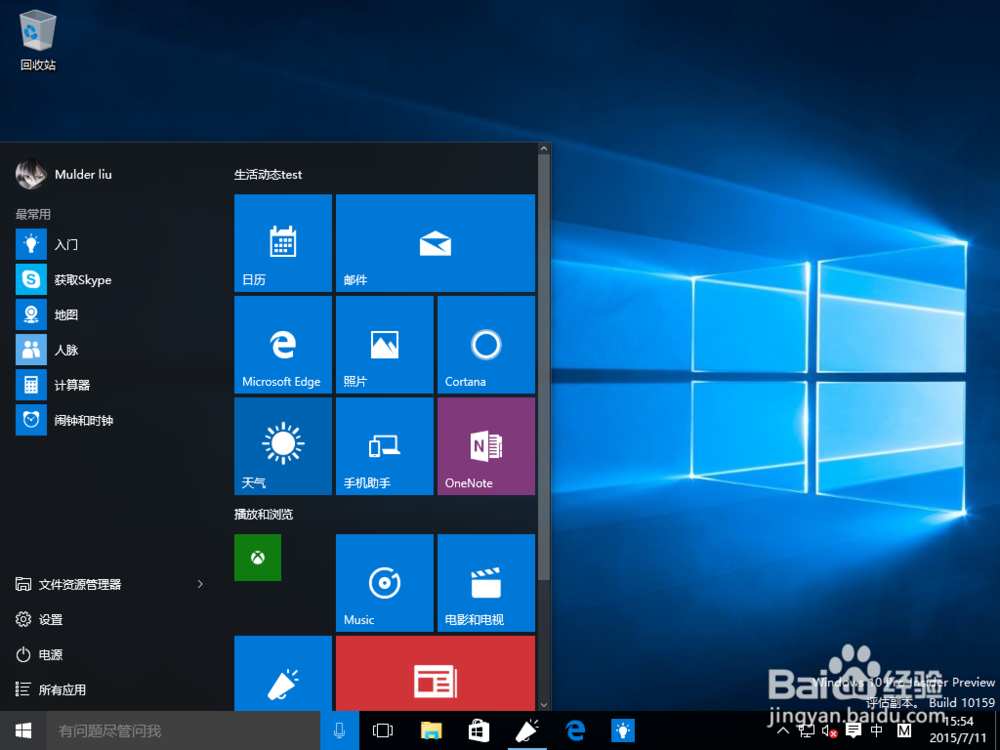Open the Music tile
1000x750 pixels.
[x=385, y=583]
